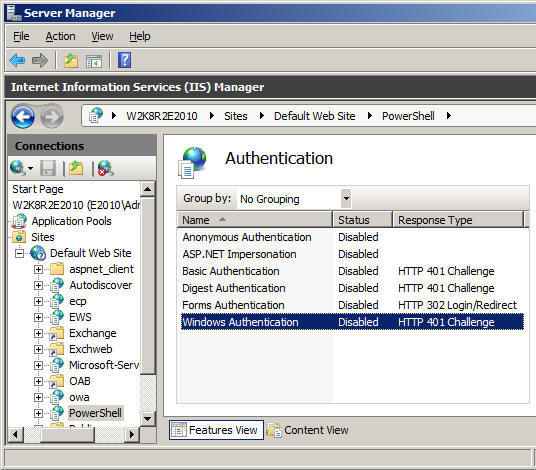Click the Connections horizontal scroll right arrow
Screen dimensions: 536x470
[x=132, y=434]
